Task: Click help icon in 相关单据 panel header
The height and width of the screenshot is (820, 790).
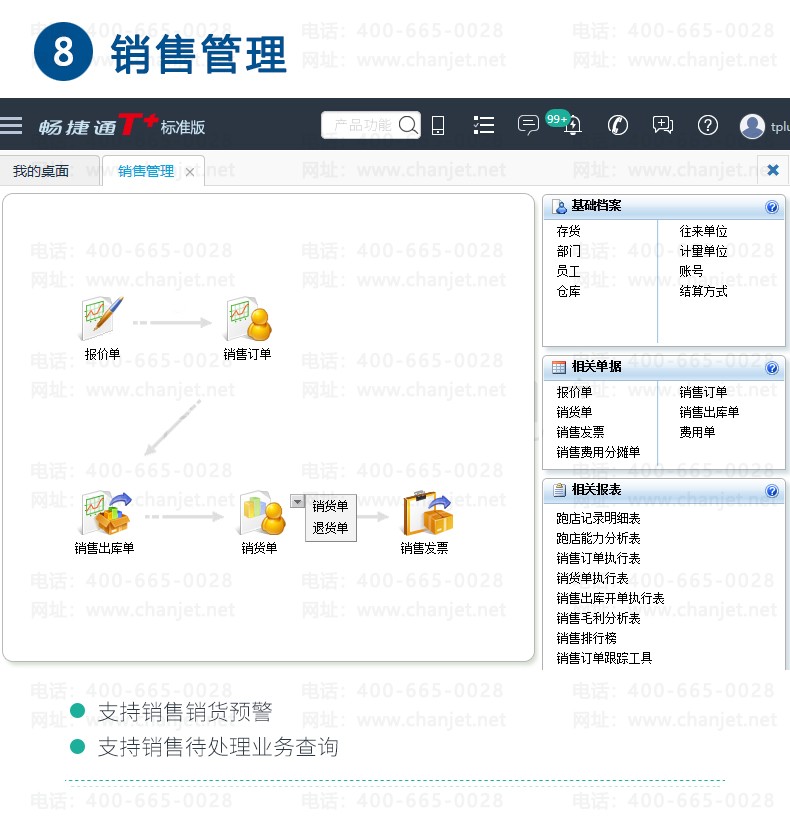Action: coord(772,368)
